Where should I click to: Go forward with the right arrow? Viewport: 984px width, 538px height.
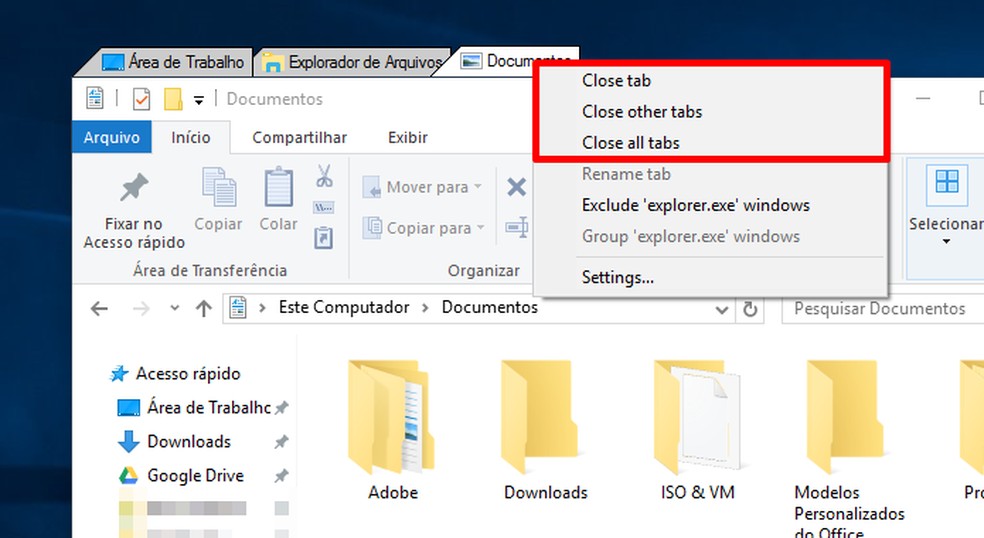pyautogui.click(x=141, y=308)
